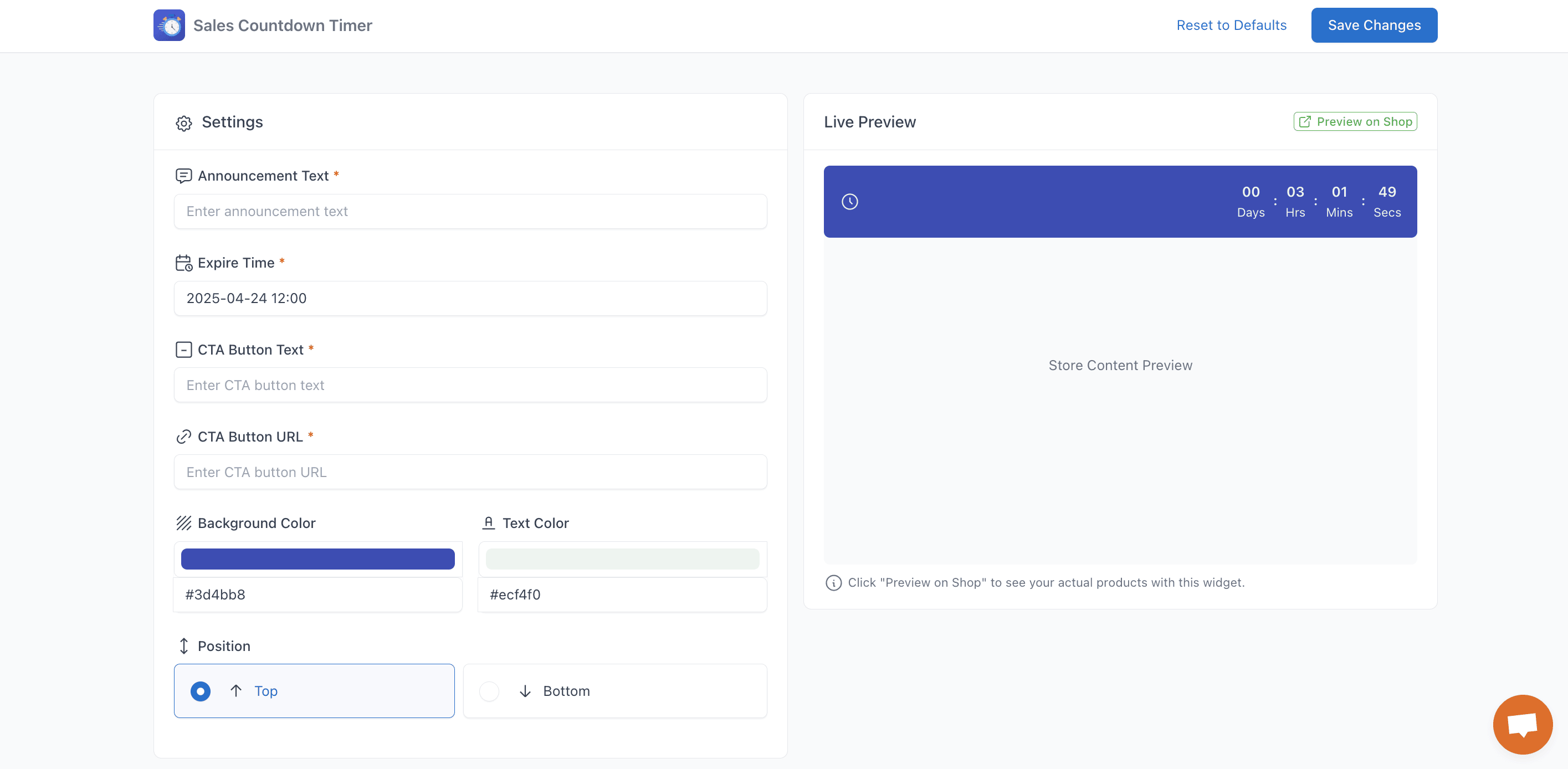The height and width of the screenshot is (769, 1568).
Task: Open the Text Color light swatch
Action: (622, 559)
